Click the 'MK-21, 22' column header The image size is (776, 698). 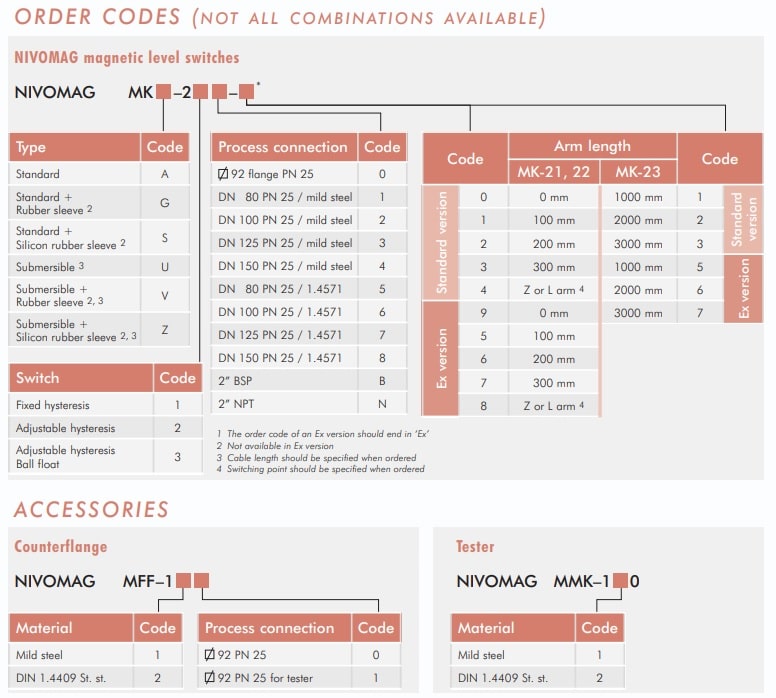tap(554, 172)
